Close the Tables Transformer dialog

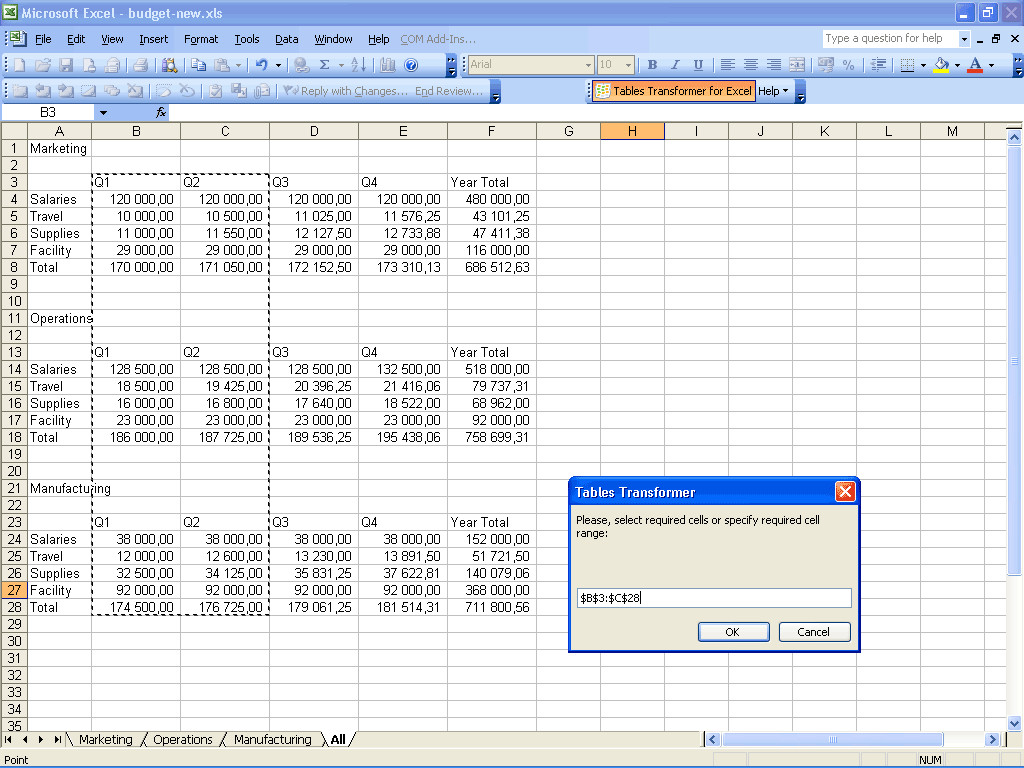tap(845, 492)
